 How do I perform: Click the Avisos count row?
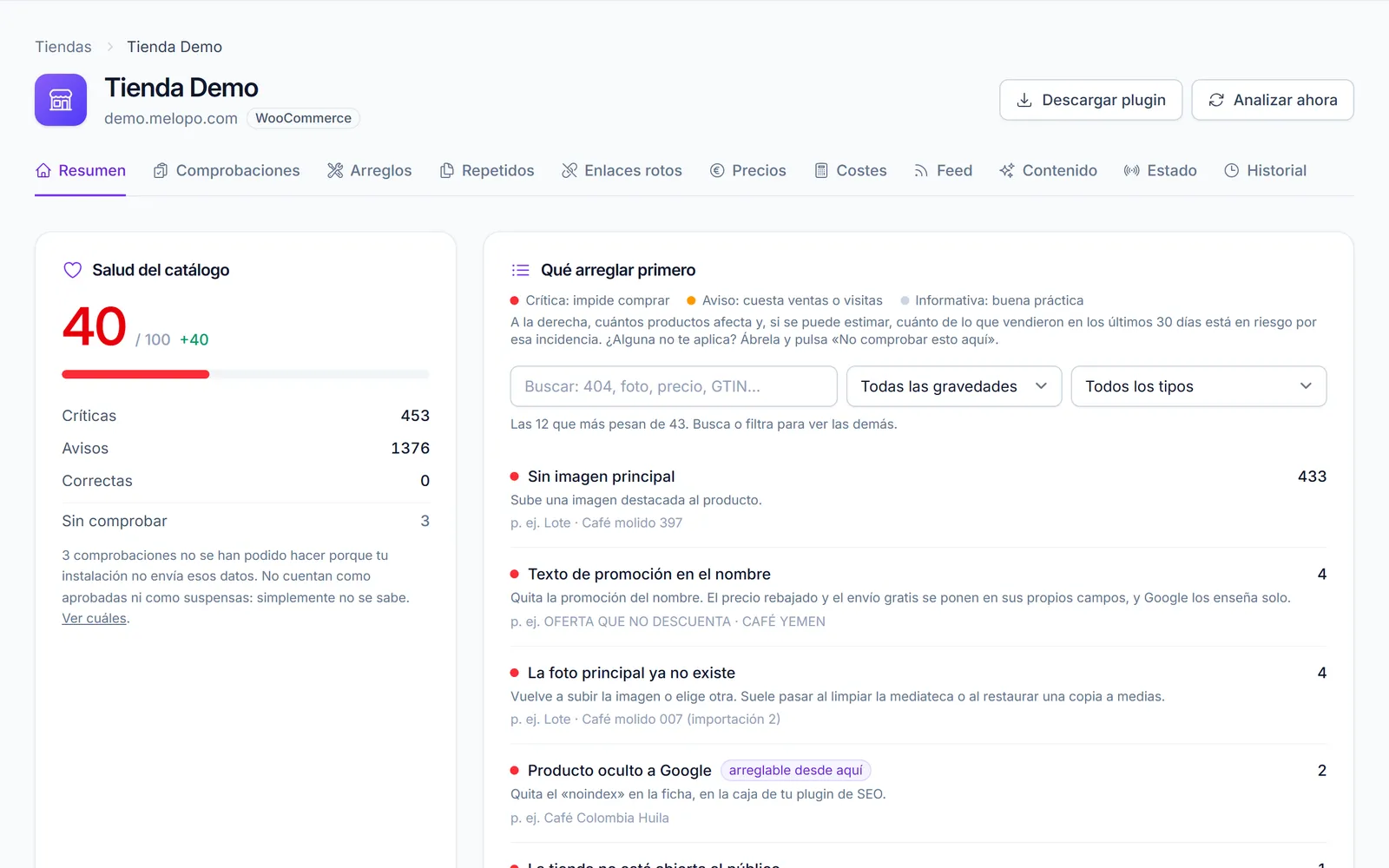(246, 448)
